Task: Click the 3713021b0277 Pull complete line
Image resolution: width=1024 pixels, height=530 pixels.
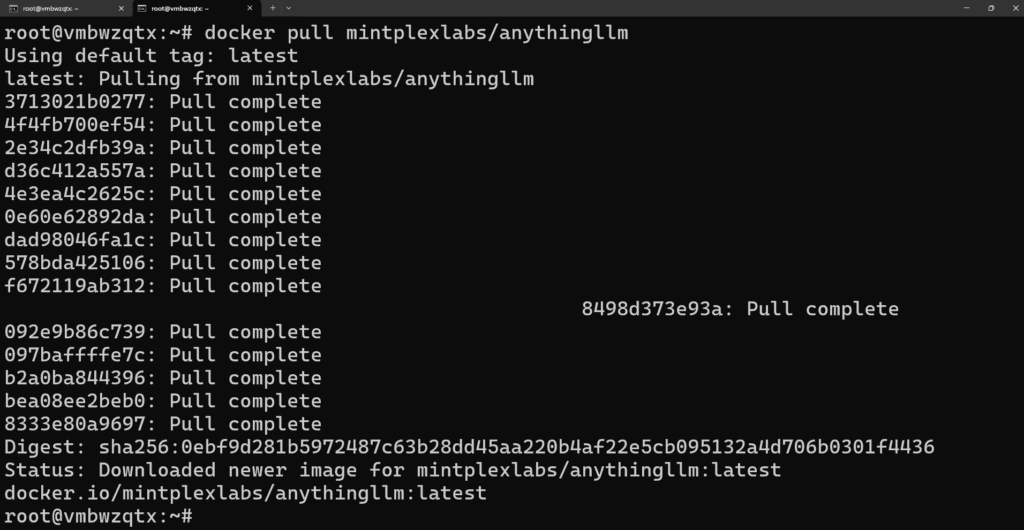Action: coord(163,102)
